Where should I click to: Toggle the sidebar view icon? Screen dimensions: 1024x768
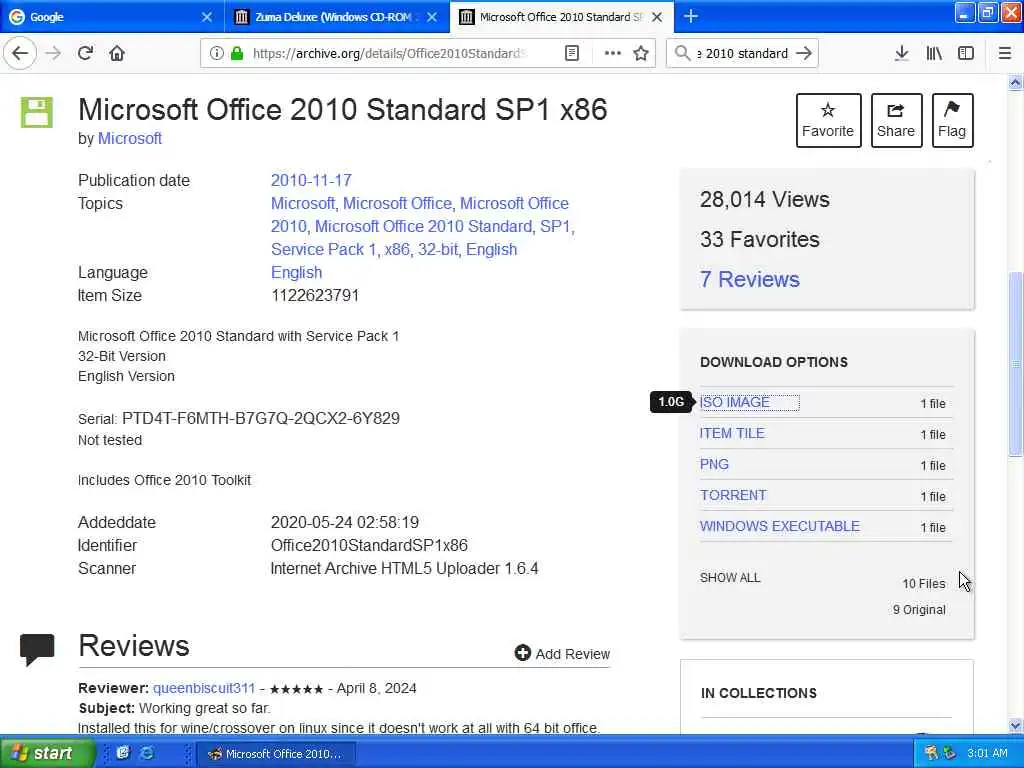pos(966,53)
